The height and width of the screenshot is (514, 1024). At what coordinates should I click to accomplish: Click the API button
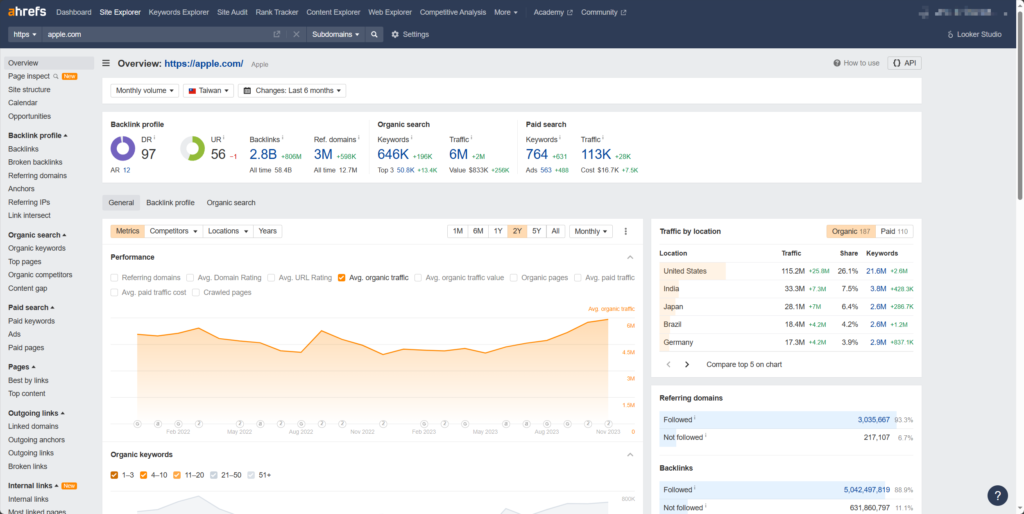(x=904, y=63)
